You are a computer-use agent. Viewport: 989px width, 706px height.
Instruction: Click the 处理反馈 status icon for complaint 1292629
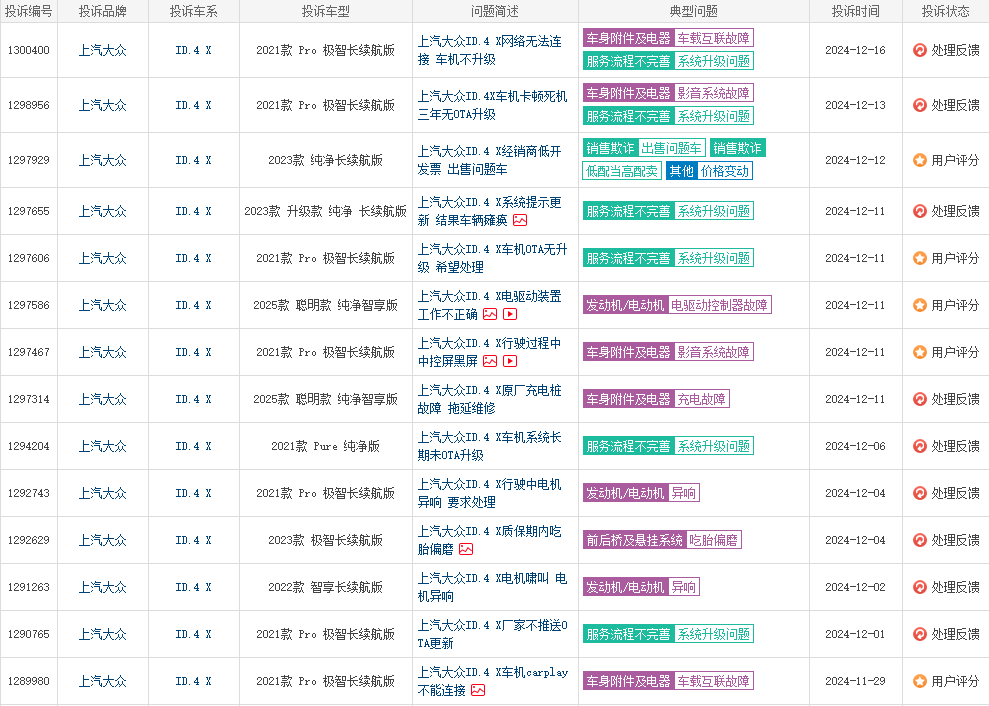[x=920, y=540]
